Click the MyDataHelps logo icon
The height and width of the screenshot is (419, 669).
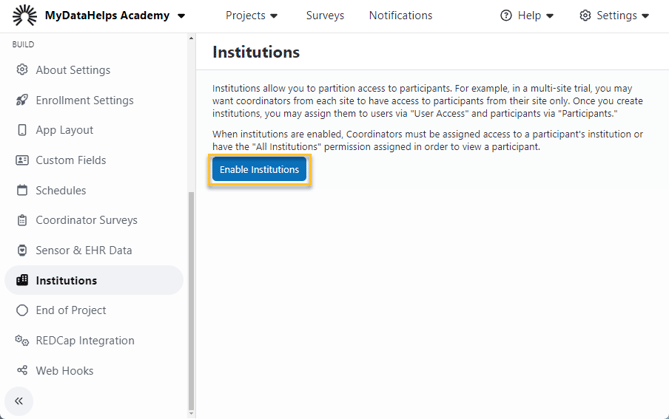coord(23,15)
